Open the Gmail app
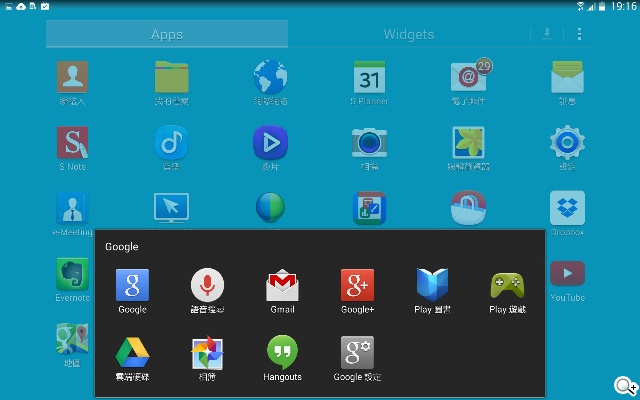Screen dimensions: 640x400 point(282,286)
